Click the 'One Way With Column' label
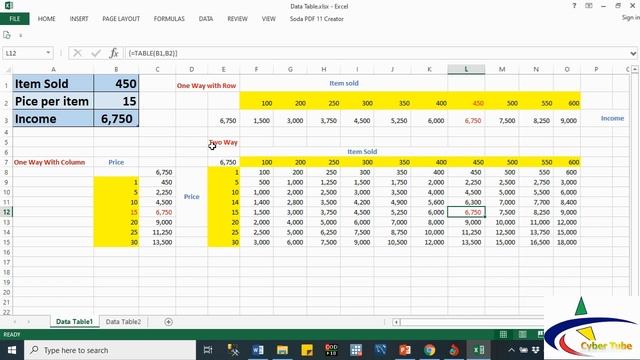Image resolution: width=640 pixels, height=360 pixels. (x=49, y=162)
